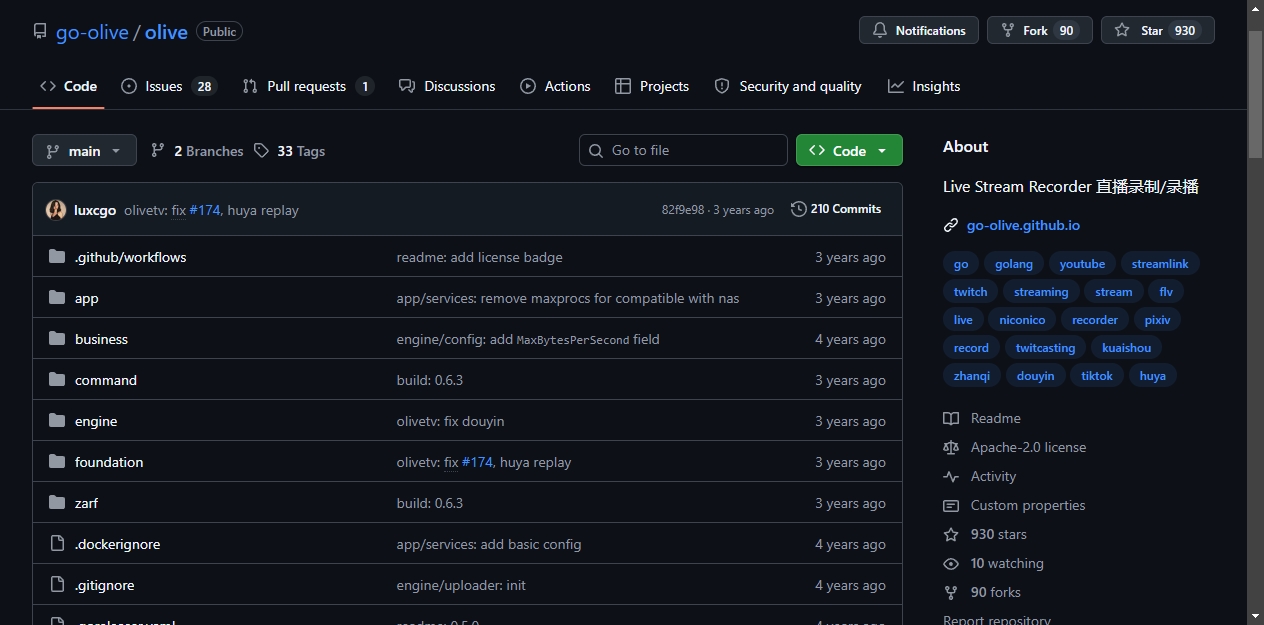Image resolution: width=1264 pixels, height=625 pixels.
Task: Click the scale icon beside Apache-2.0 license
Action: click(951, 447)
